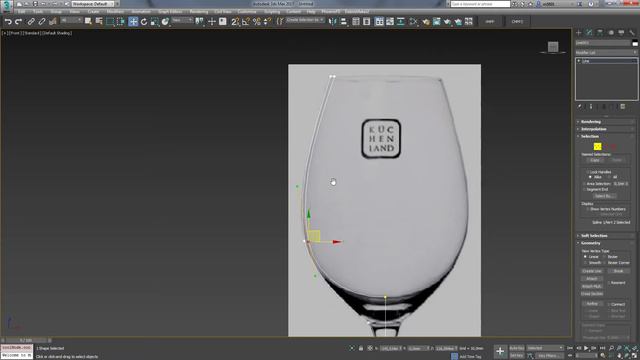The width and height of the screenshot is (640, 360).
Task: Switch to Utilities tab in command panel
Action: (632, 33)
